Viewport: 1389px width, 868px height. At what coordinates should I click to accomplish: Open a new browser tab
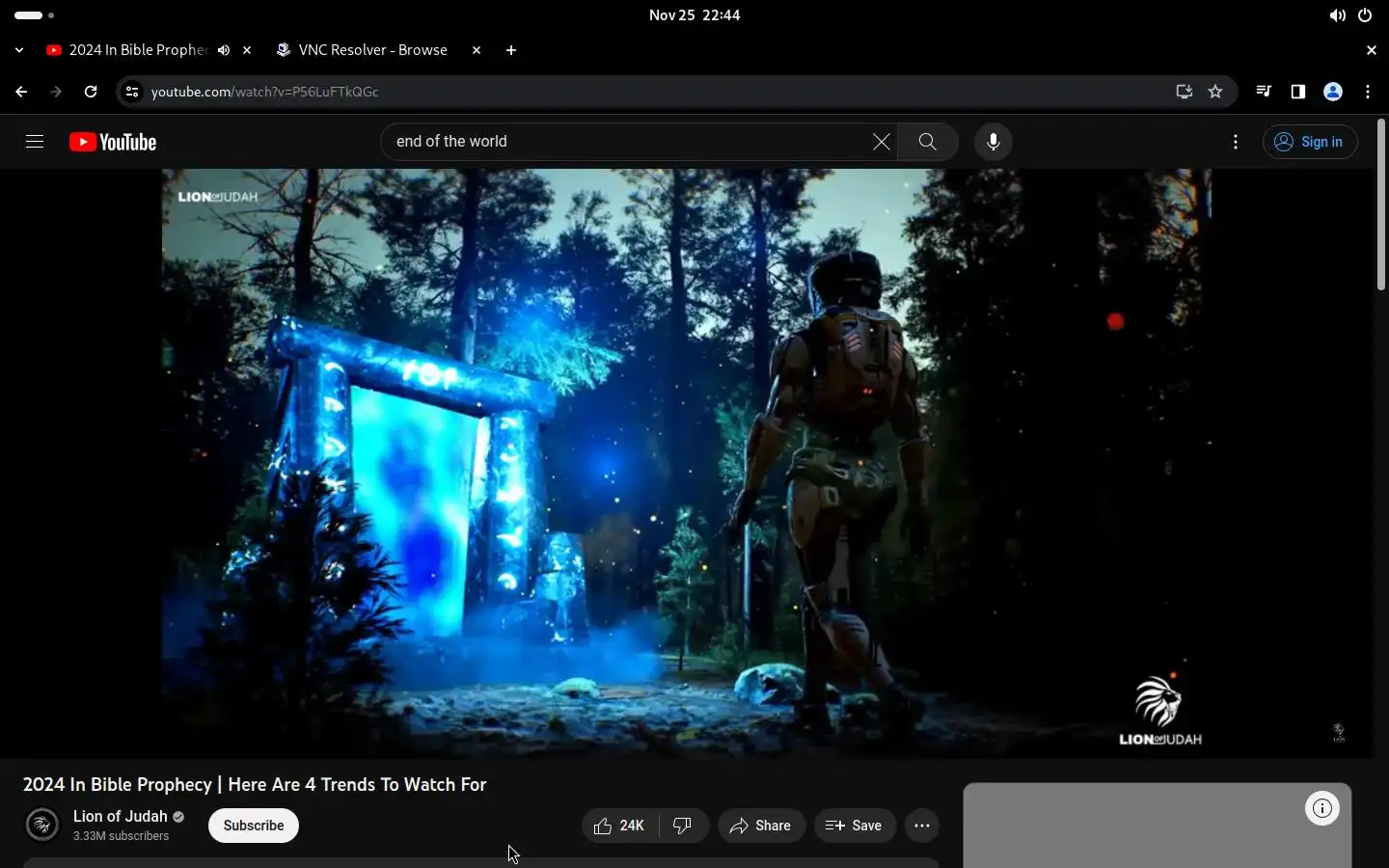tap(511, 50)
